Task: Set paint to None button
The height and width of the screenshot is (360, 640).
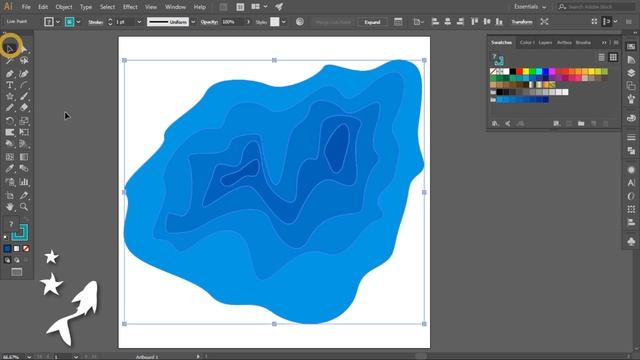Action: click(x=26, y=248)
